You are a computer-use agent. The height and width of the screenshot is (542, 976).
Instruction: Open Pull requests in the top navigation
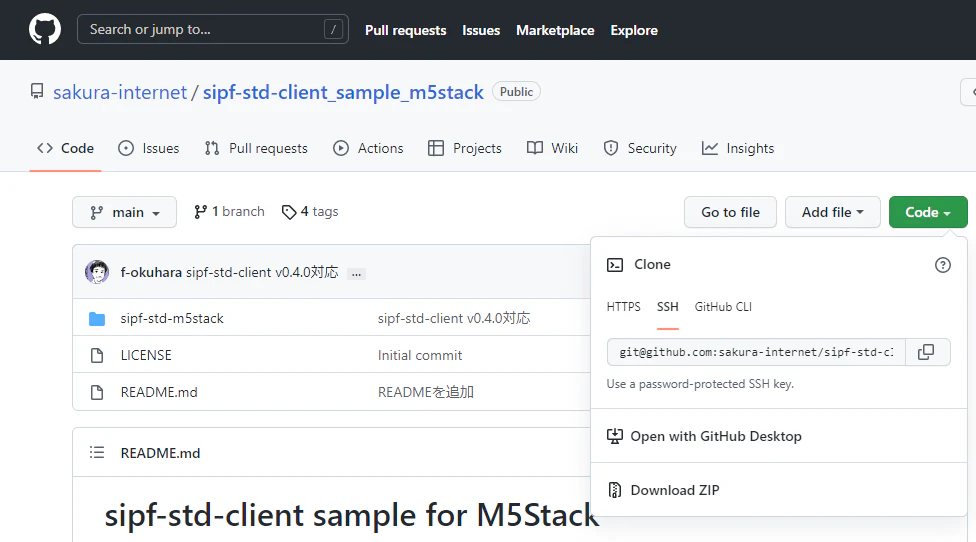[405, 30]
